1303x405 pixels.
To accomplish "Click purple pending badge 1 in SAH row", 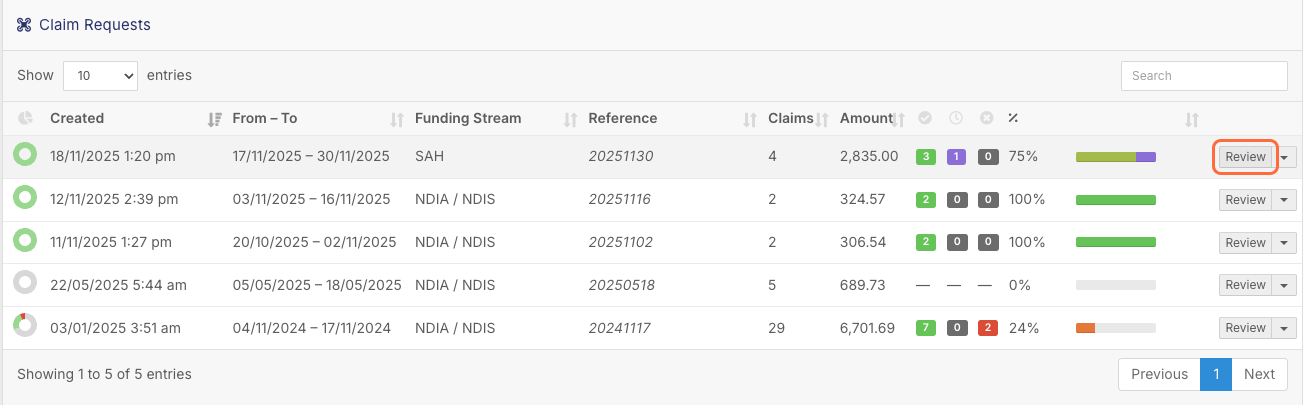I will (x=956, y=157).
